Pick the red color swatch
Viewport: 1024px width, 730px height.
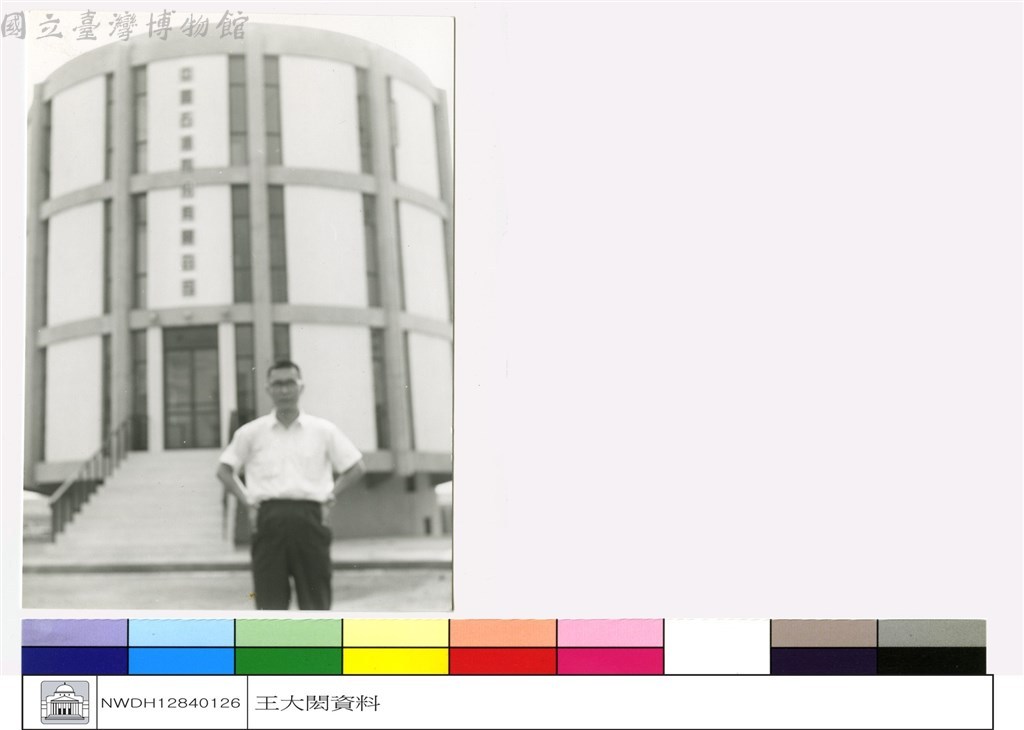pyautogui.click(x=503, y=661)
